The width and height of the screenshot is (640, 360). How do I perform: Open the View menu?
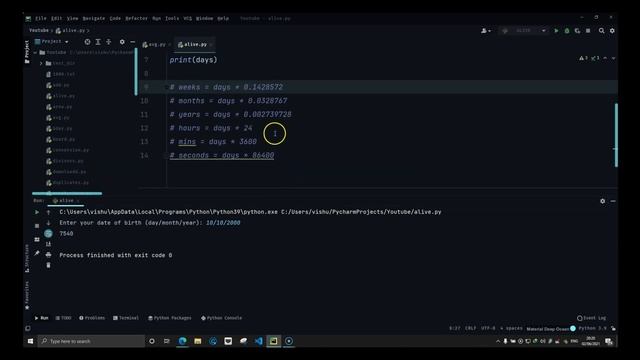[x=73, y=18]
